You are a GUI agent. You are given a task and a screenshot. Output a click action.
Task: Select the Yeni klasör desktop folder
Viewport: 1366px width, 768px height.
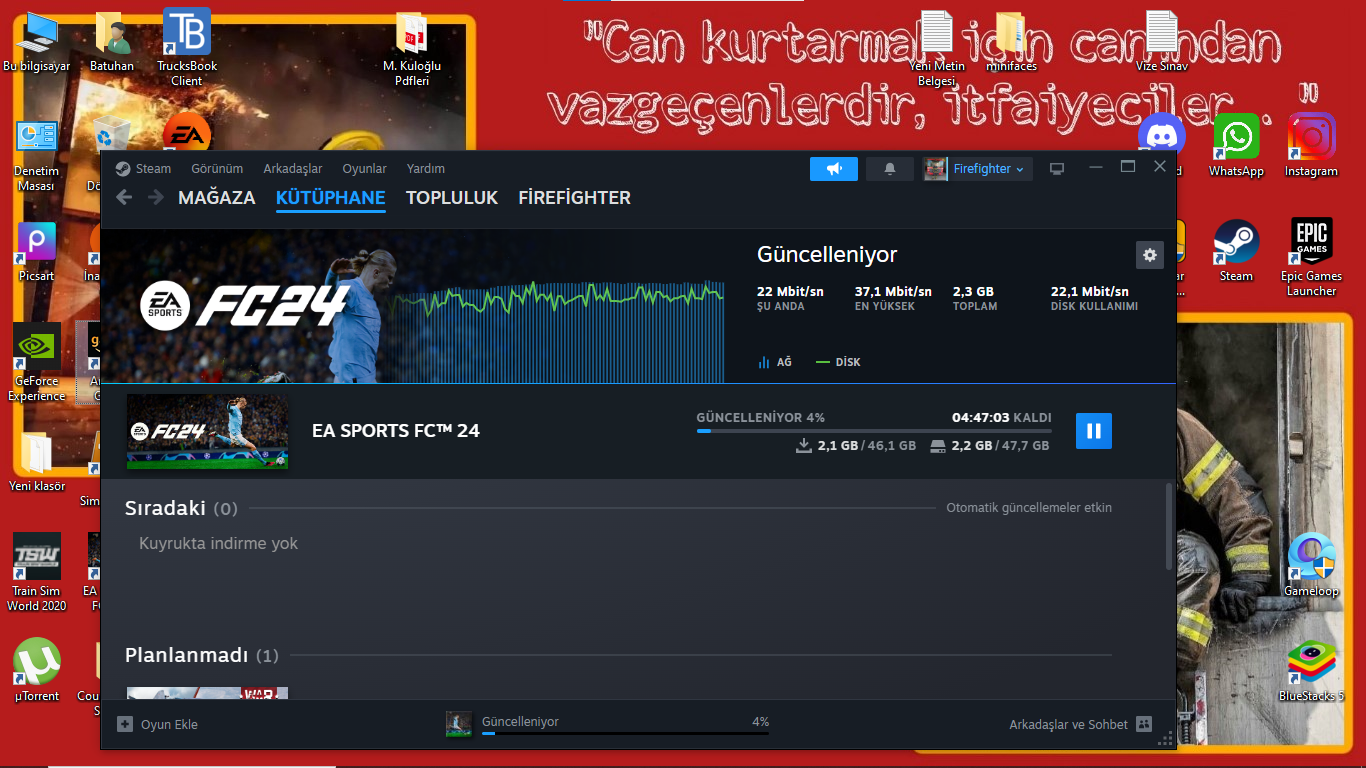(37, 462)
